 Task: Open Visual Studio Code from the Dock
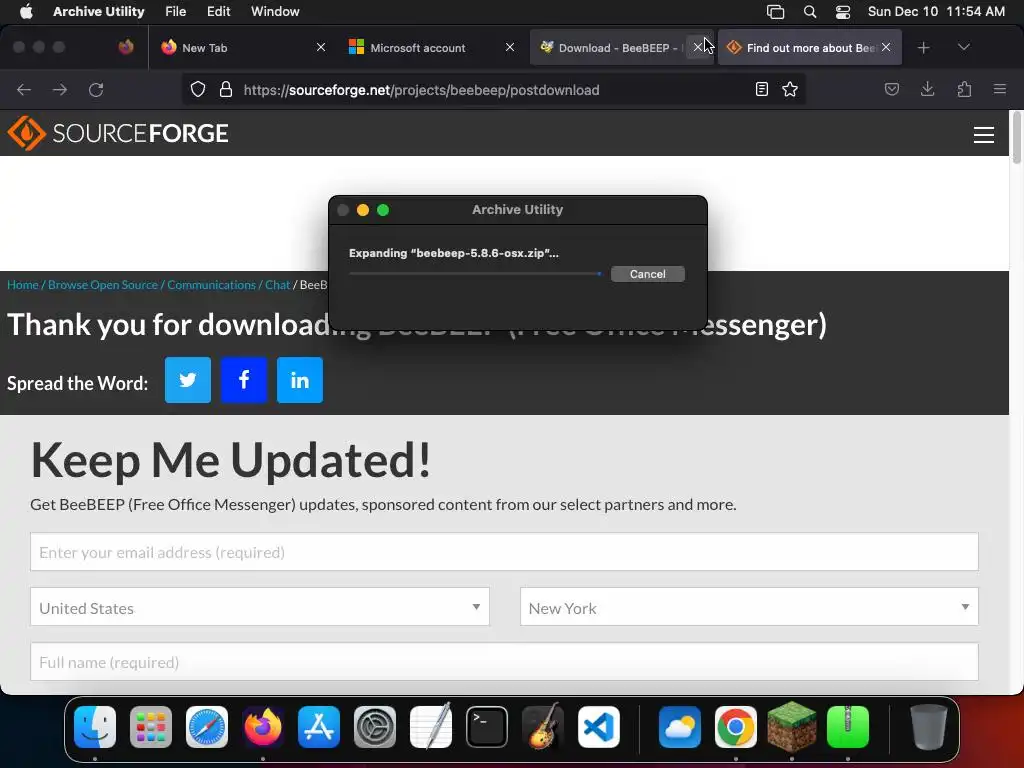pyautogui.click(x=599, y=727)
